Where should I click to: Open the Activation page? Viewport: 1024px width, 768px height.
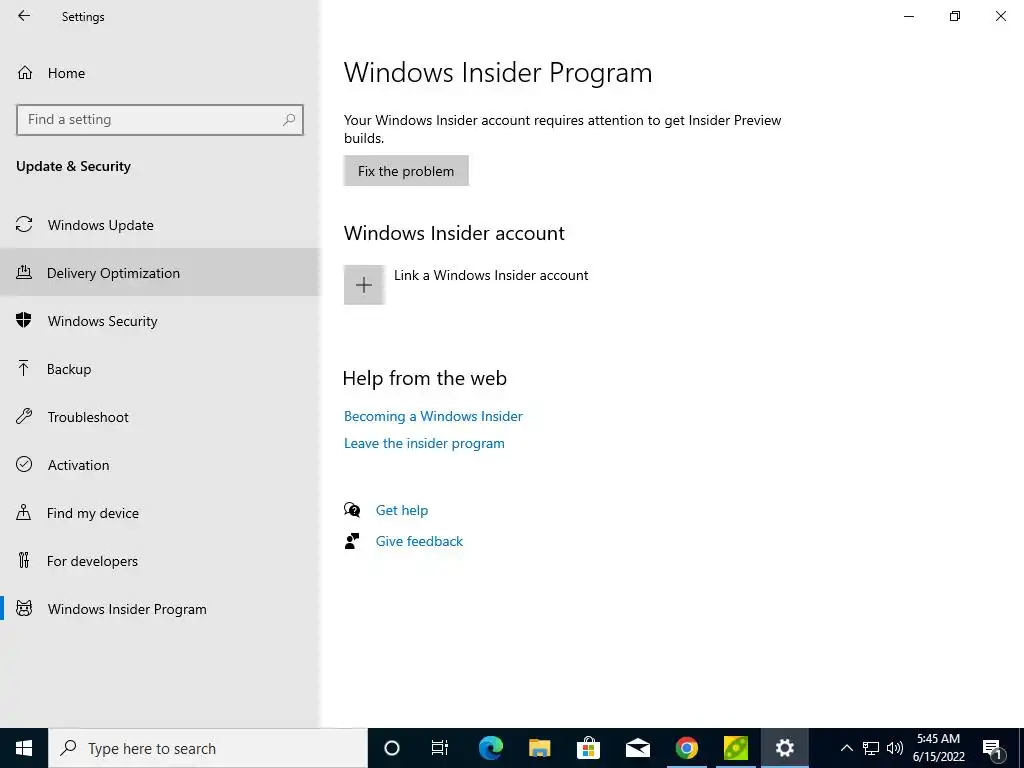click(160, 465)
